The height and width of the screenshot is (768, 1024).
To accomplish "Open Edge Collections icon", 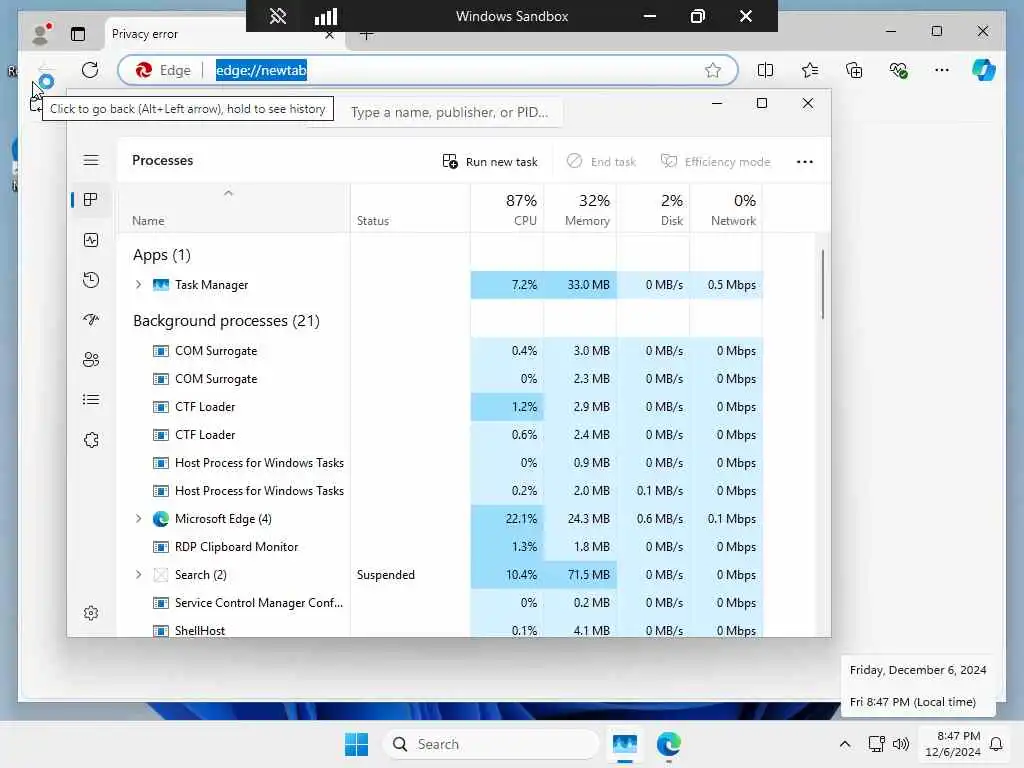I will (854, 70).
